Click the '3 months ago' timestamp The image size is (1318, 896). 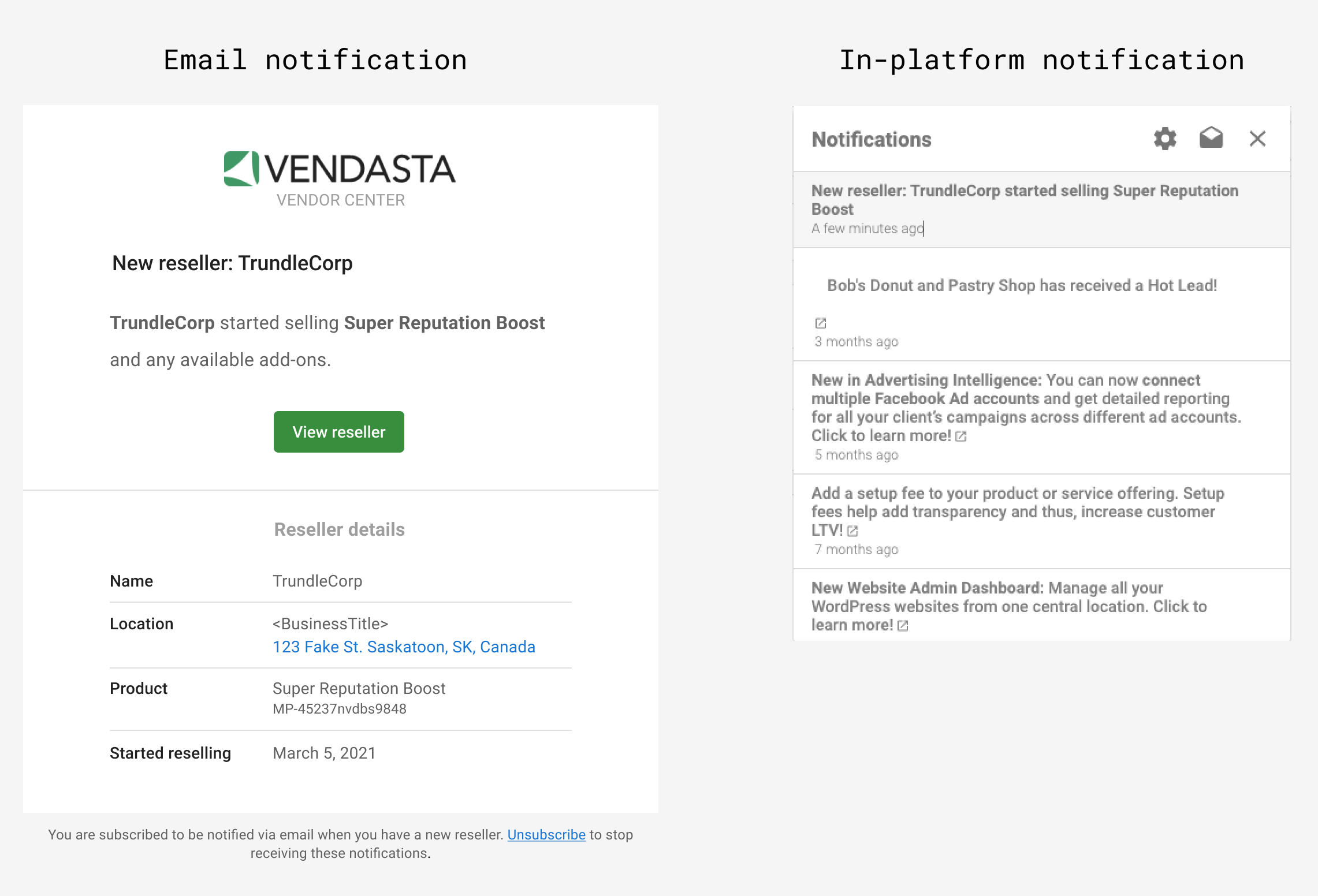857,342
